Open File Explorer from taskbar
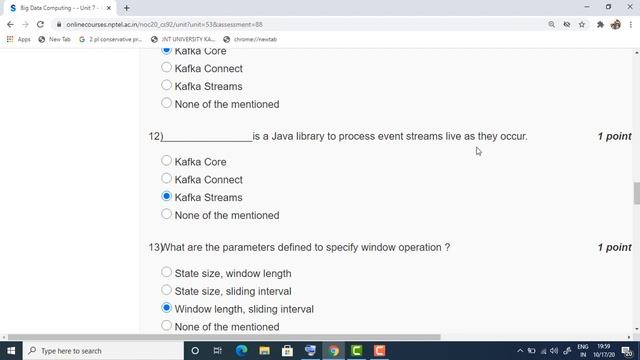The width and height of the screenshot is (640, 360). [x=264, y=351]
